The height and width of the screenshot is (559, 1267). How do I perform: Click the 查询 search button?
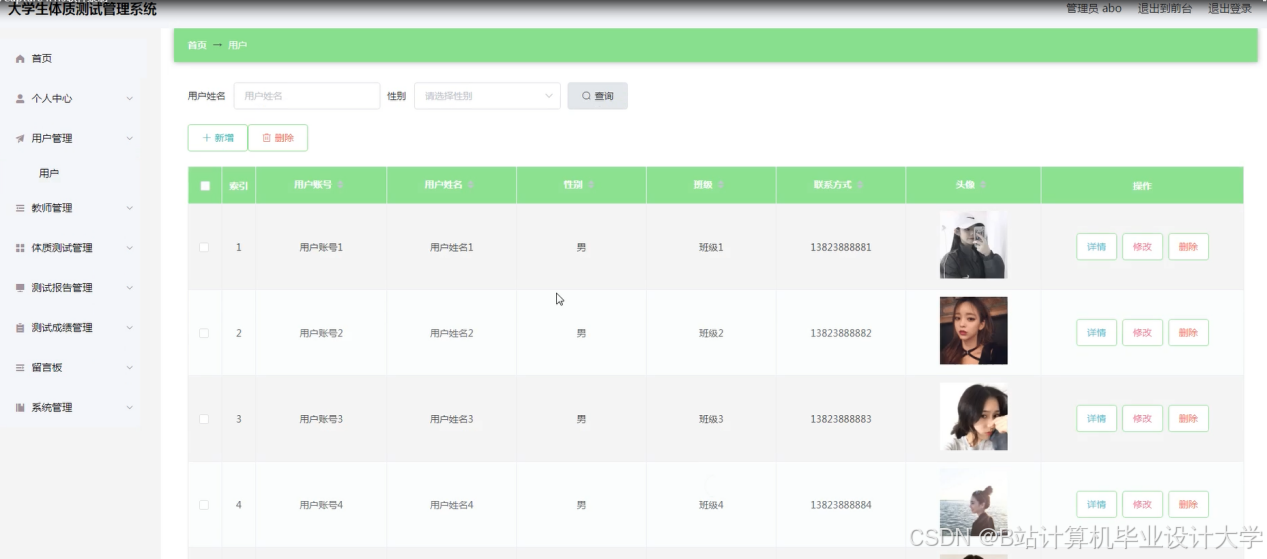(598, 96)
